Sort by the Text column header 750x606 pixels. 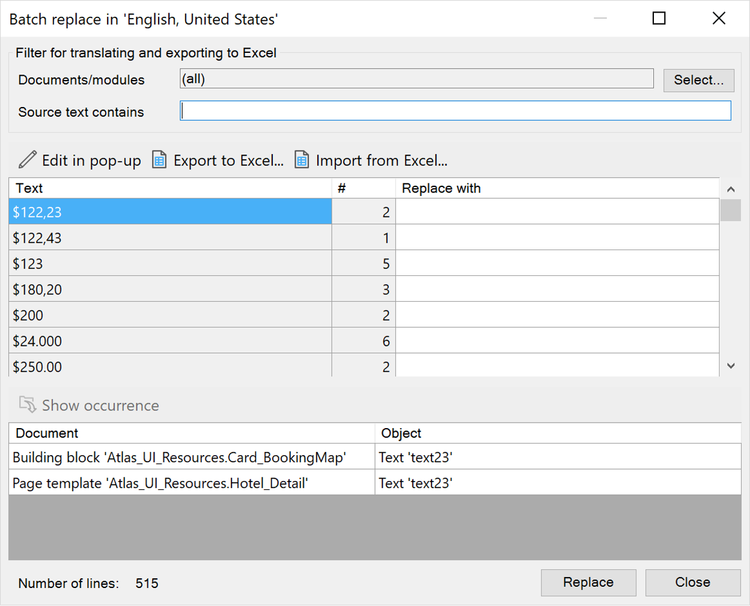(170, 188)
